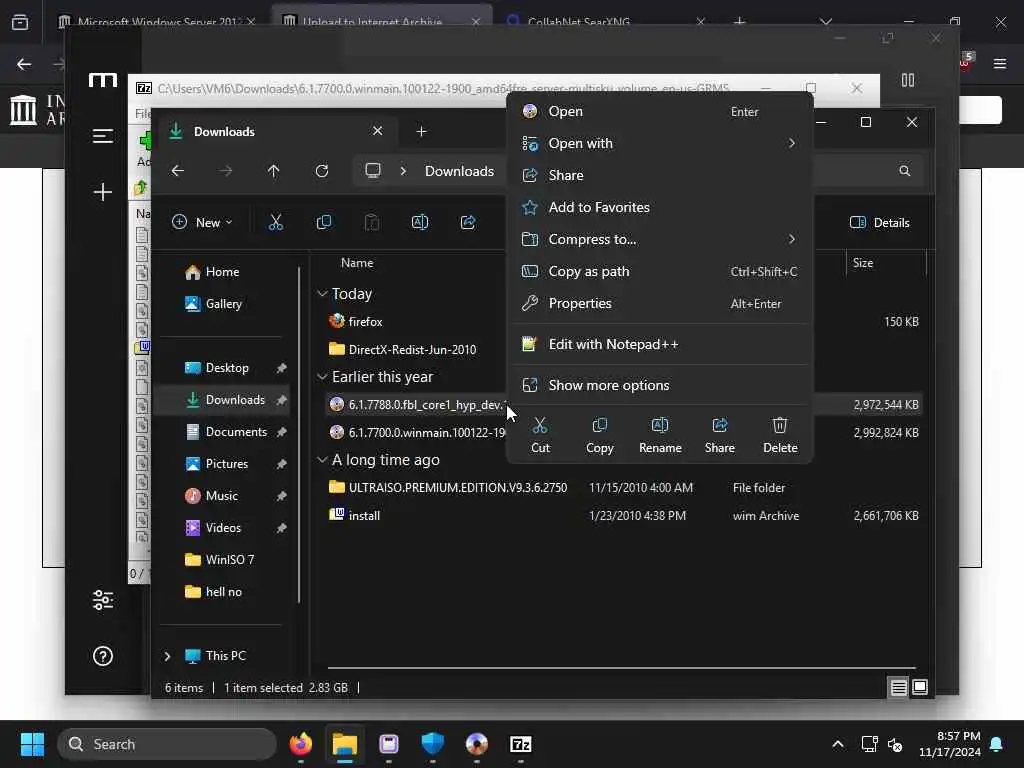Toggle the Details pane button
The image size is (1024, 768).
coord(880,223)
